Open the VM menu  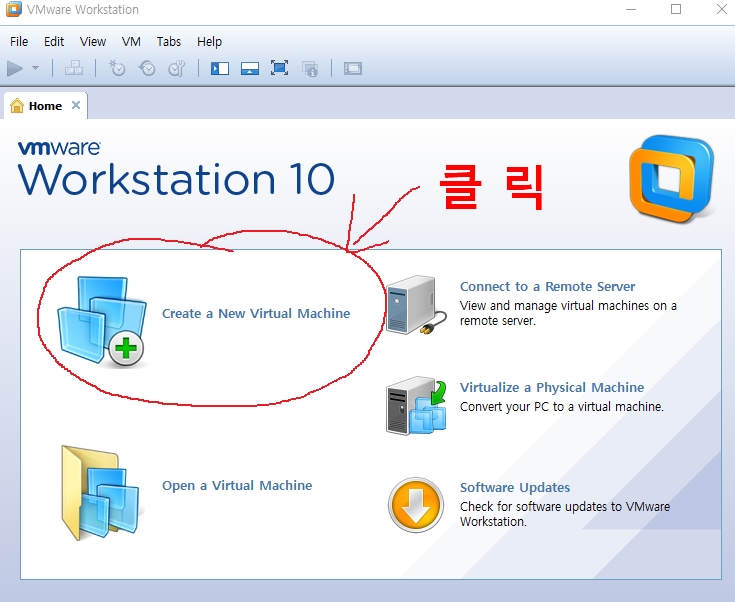(131, 42)
